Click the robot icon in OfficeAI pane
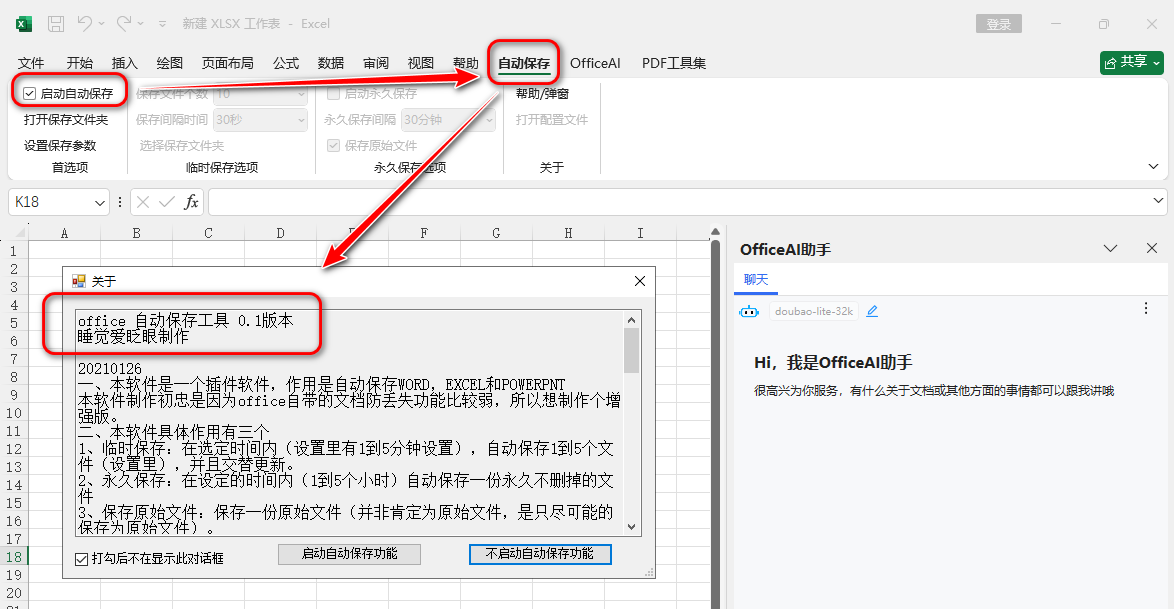 coord(749,312)
